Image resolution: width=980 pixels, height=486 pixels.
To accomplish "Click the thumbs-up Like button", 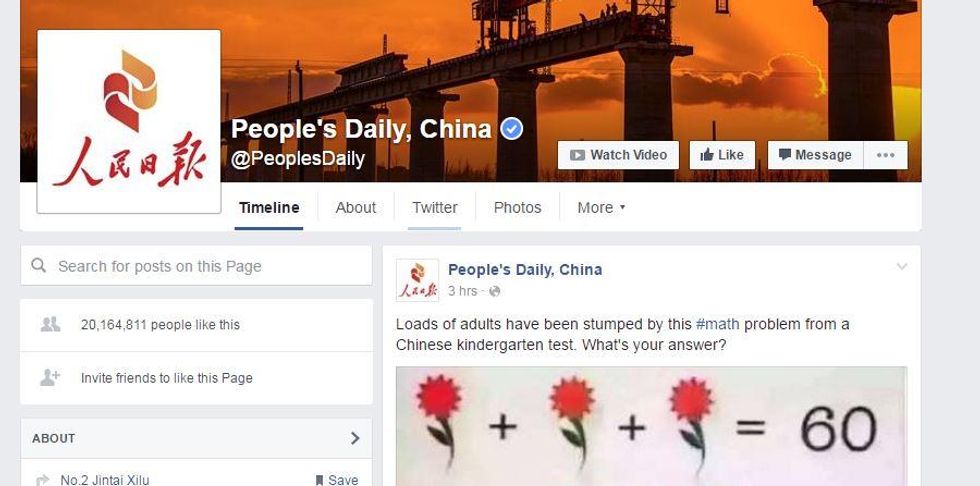I will tap(722, 155).
